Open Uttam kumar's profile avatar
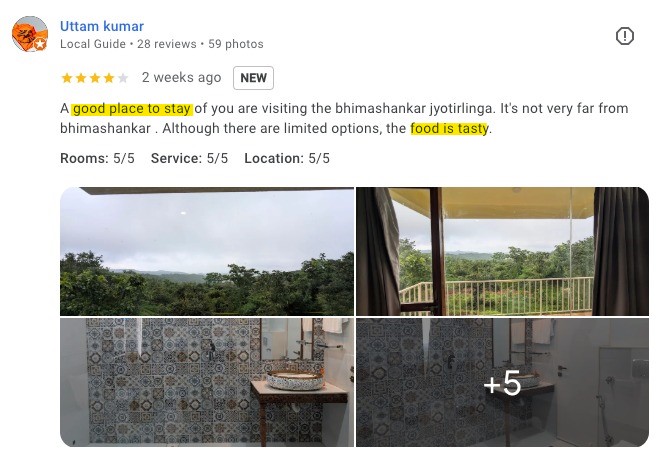 29,34
